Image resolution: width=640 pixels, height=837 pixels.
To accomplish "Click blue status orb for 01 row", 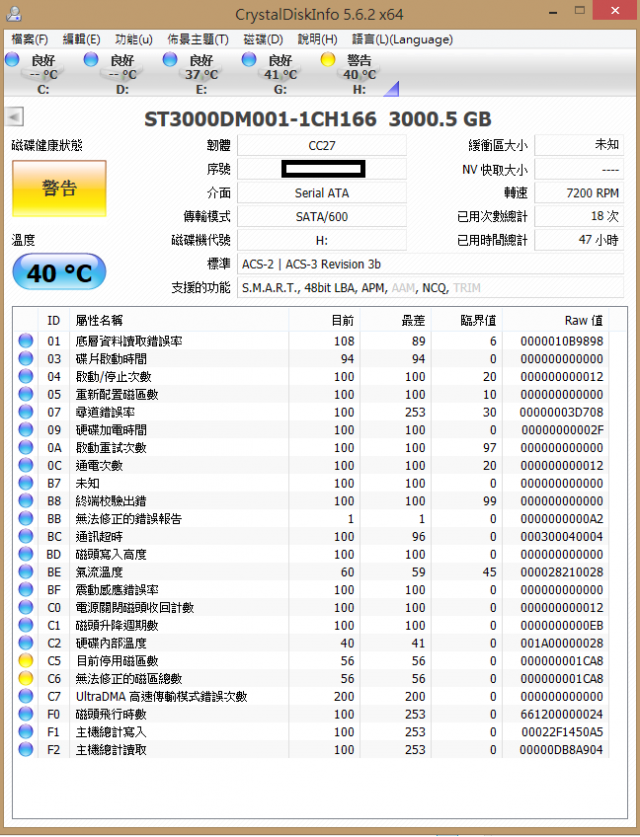I will tap(26, 341).
